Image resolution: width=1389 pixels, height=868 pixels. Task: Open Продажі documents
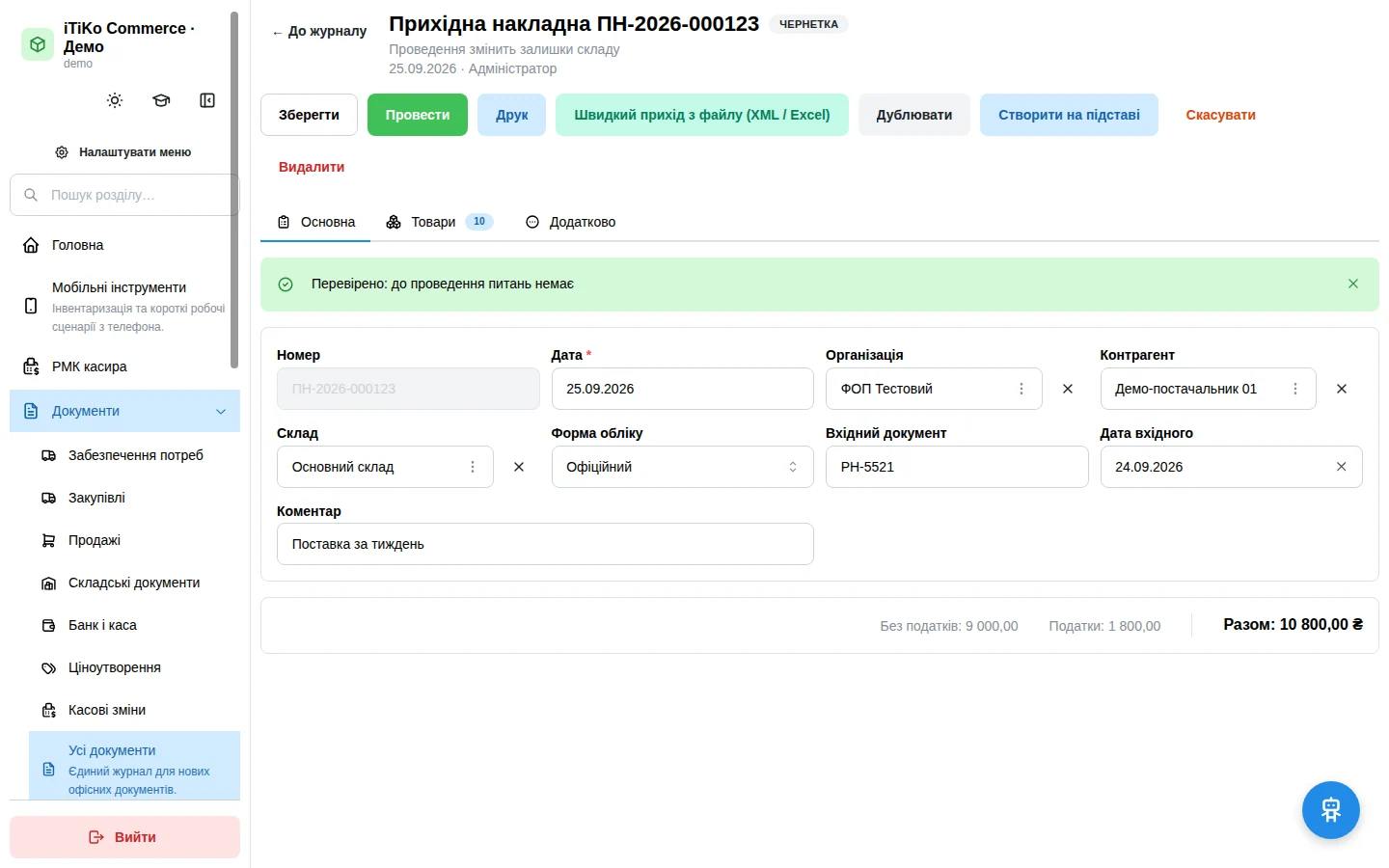pos(134,540)
